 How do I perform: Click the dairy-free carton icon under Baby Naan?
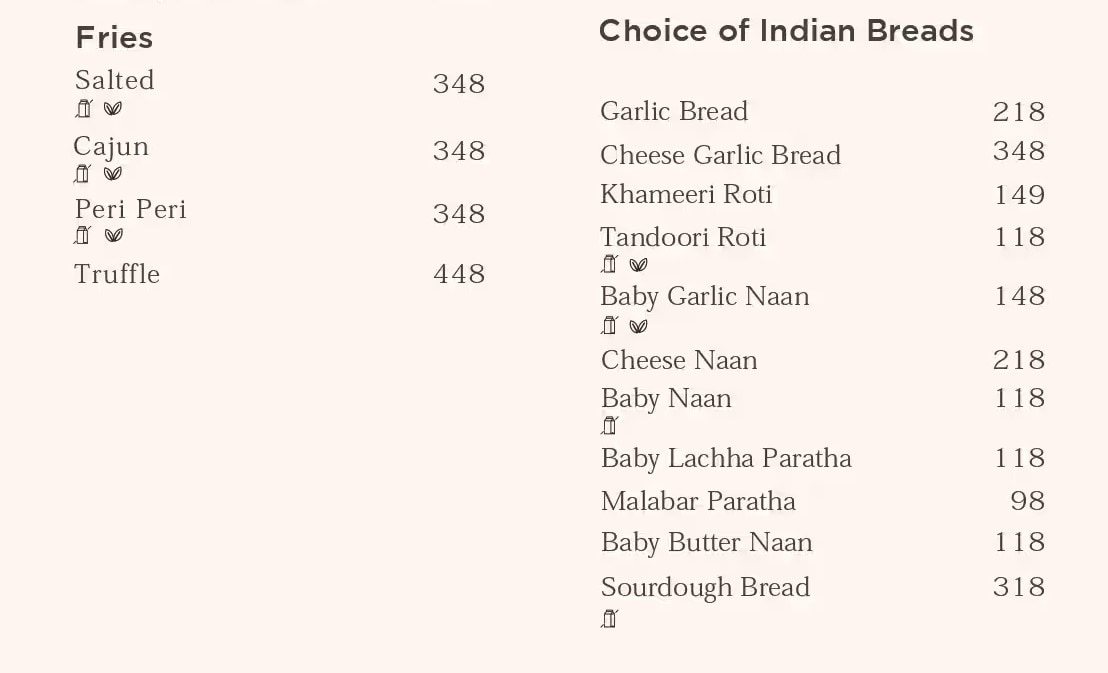(609, 426)
